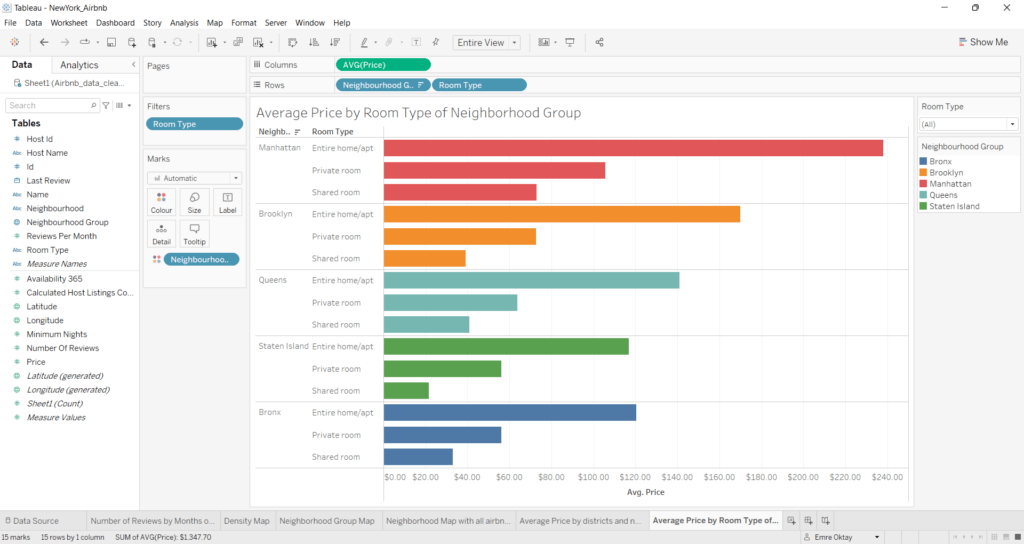Expand the Room Type (All) filter dropdown
Image resolution: width=1024 pixels, height=544 pixels.
968,124
